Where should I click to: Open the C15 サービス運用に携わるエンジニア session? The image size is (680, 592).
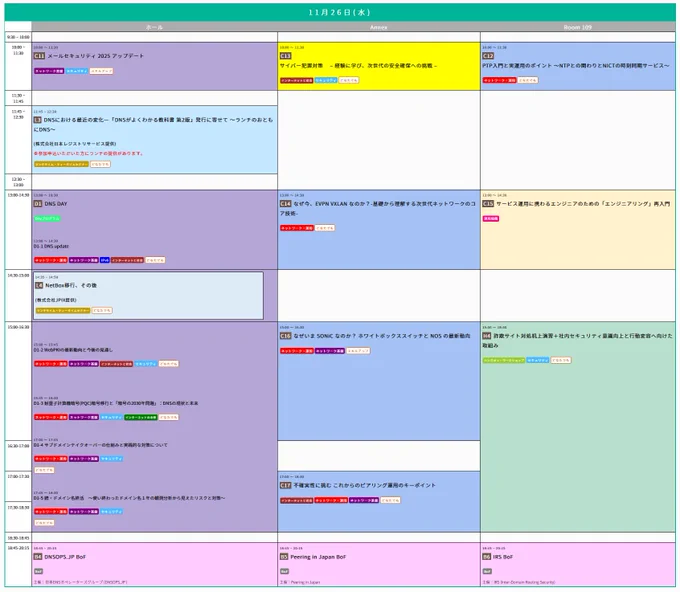583,204
